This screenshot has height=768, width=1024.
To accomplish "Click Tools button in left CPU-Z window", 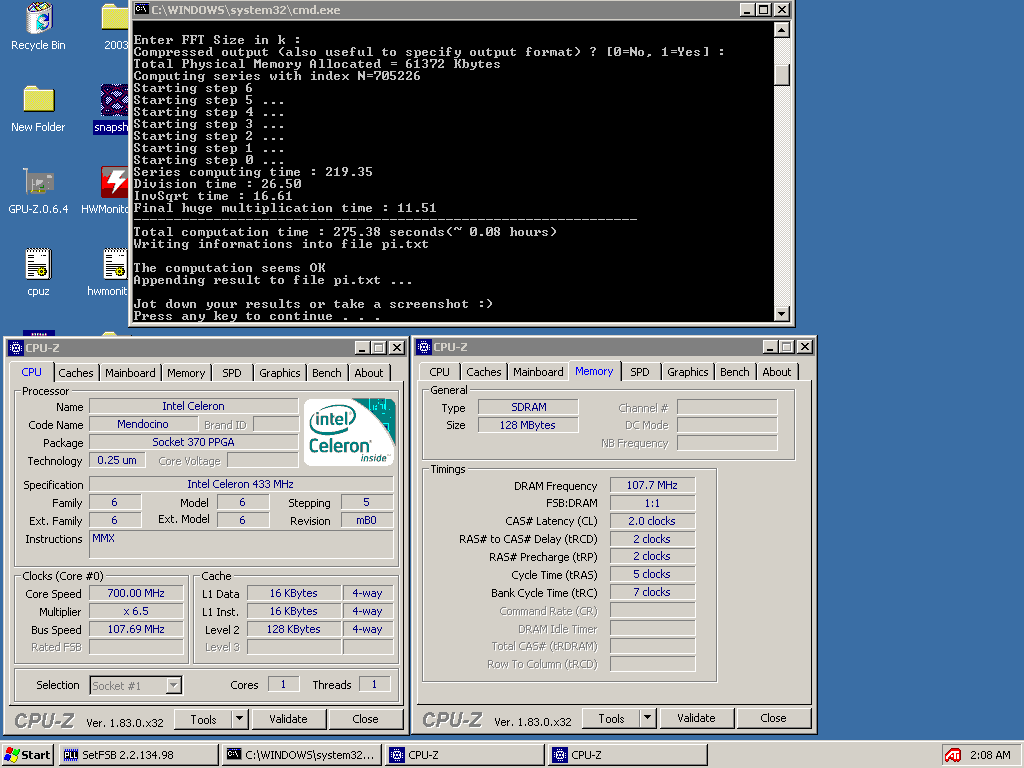I will pyautogui.click(x=203, y=719).
